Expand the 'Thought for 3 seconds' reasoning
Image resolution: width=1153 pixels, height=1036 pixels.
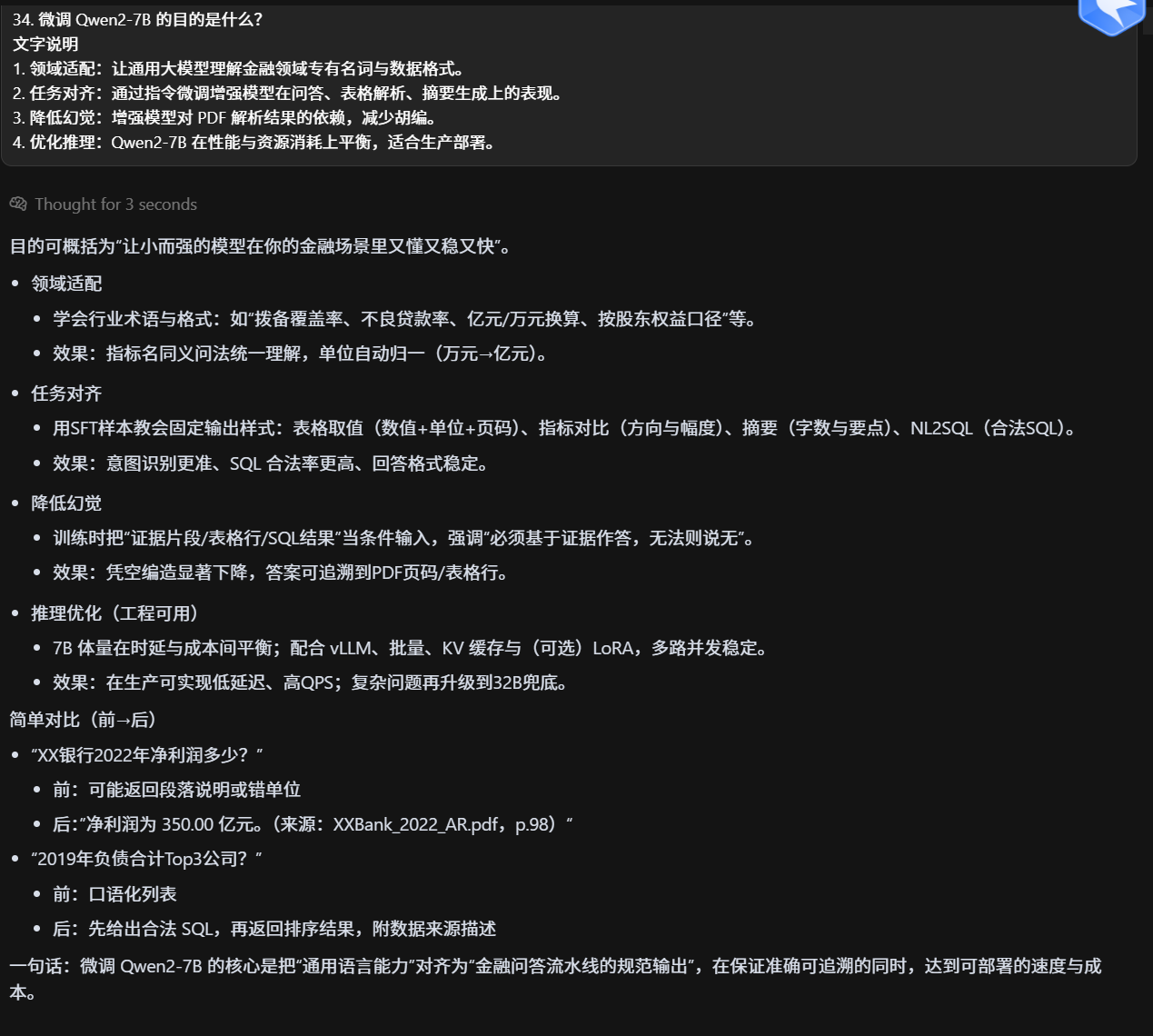[x=115, y=204]
